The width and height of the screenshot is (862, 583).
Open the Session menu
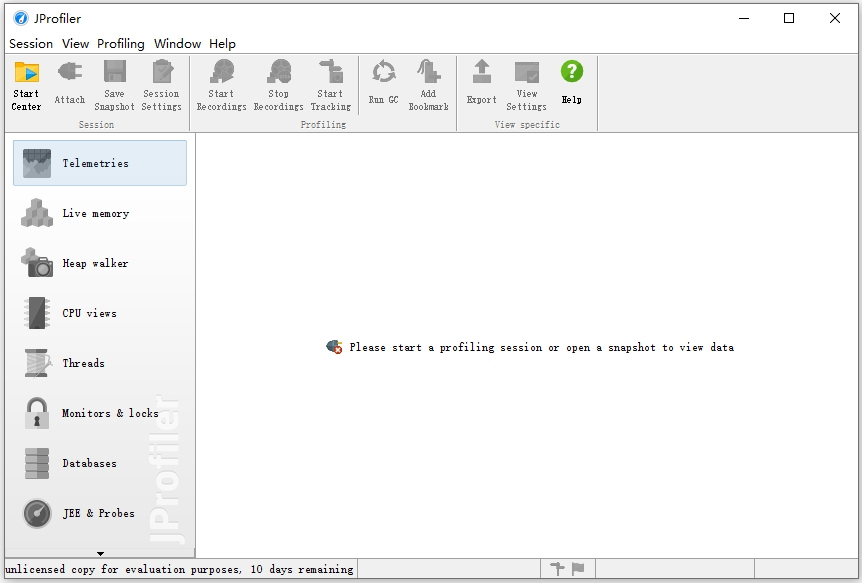31,43
